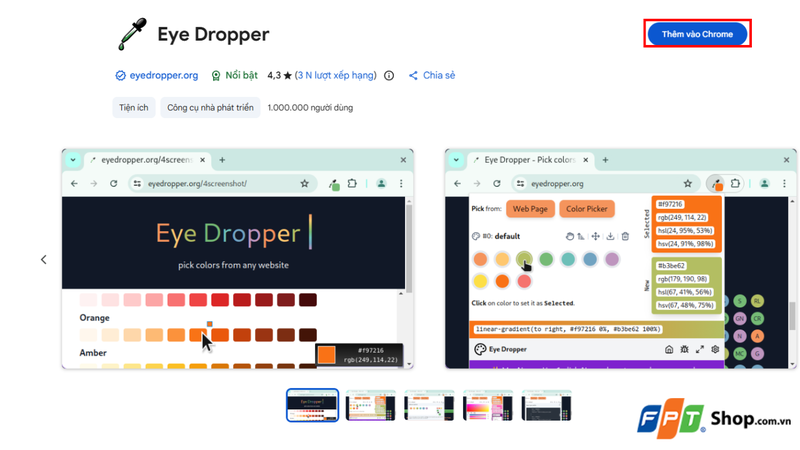Select the fifth screenshot thumbnail
The height and width of the screenshot is (450, 800).
546,406
